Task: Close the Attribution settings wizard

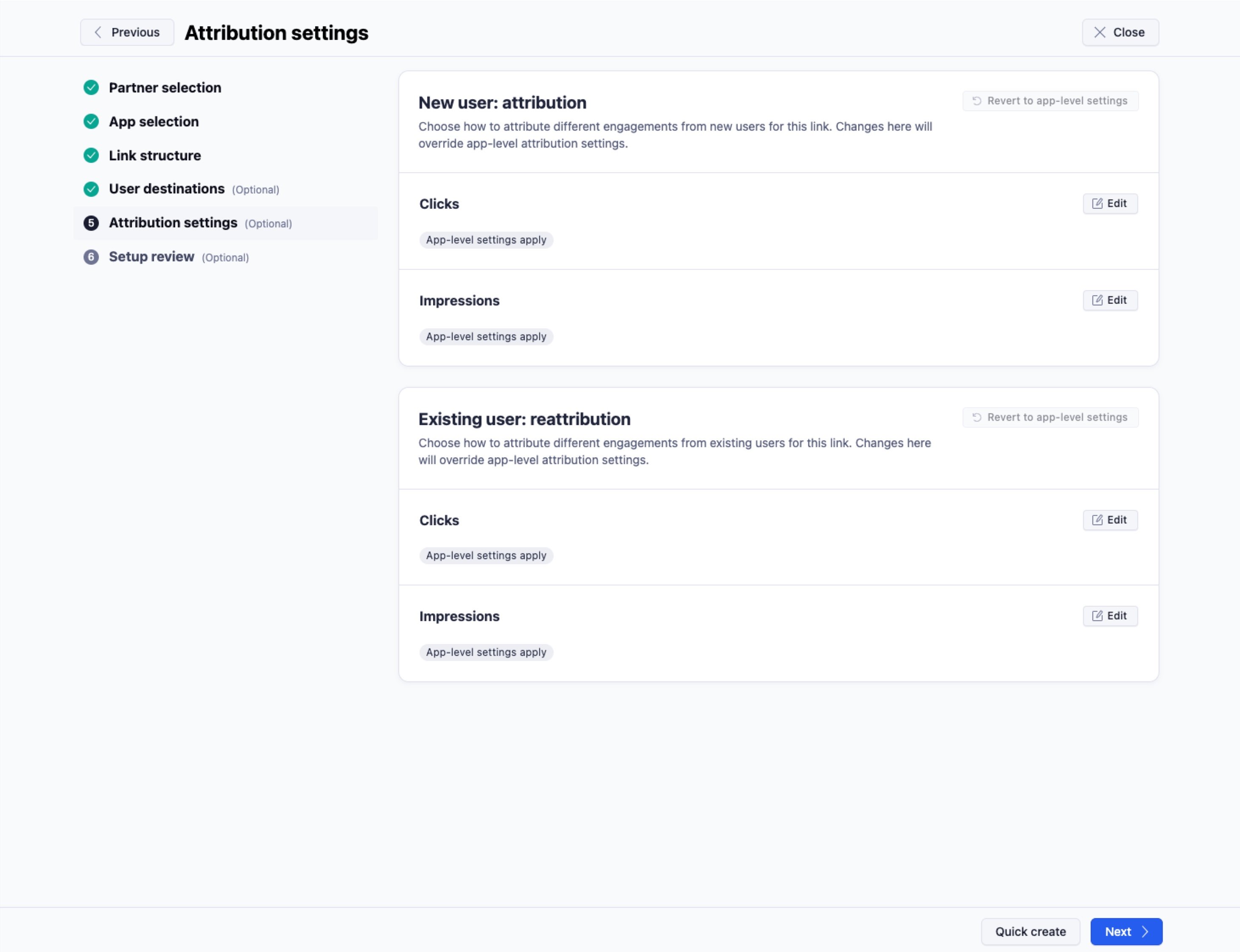Action: pos(1120,32)
